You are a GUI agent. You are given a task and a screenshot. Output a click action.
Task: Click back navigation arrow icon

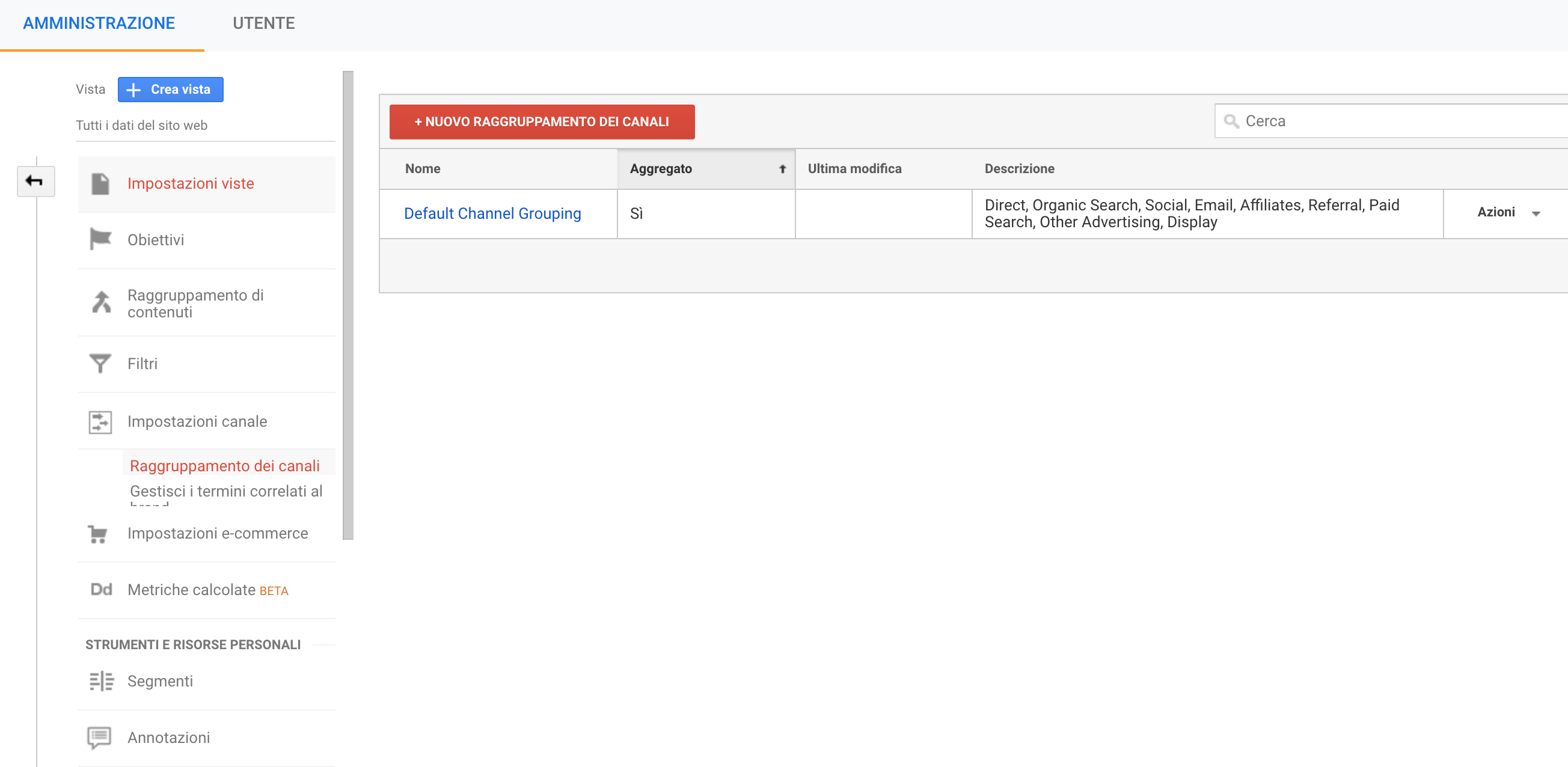pyautogui.click(x=35, y=182)
